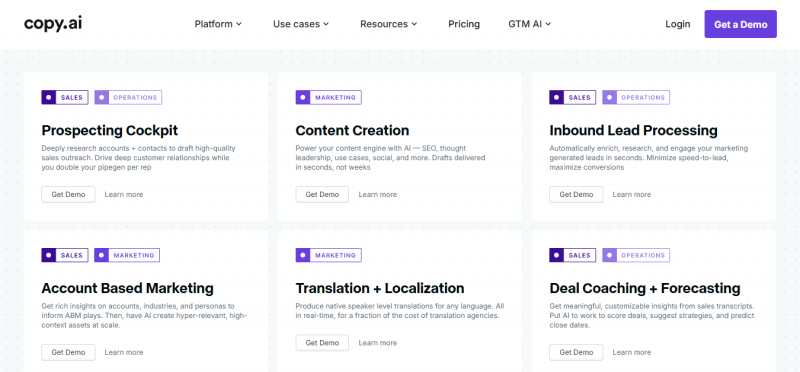Click the Content Creation heading

(352, 131)
